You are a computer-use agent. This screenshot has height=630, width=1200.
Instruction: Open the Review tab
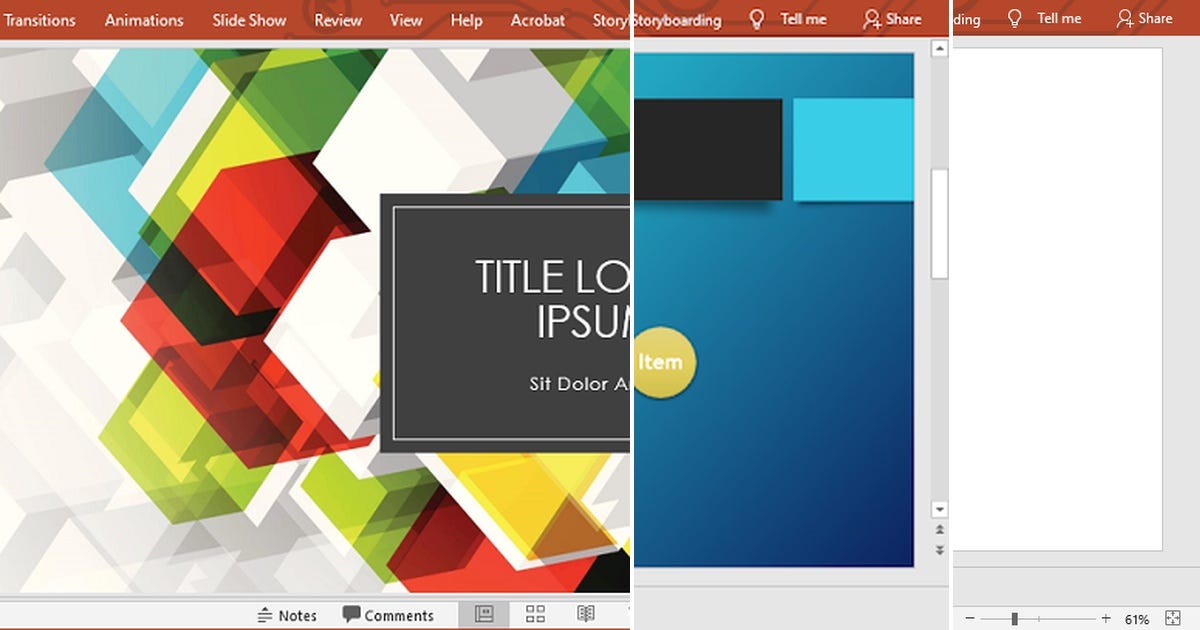337,19
